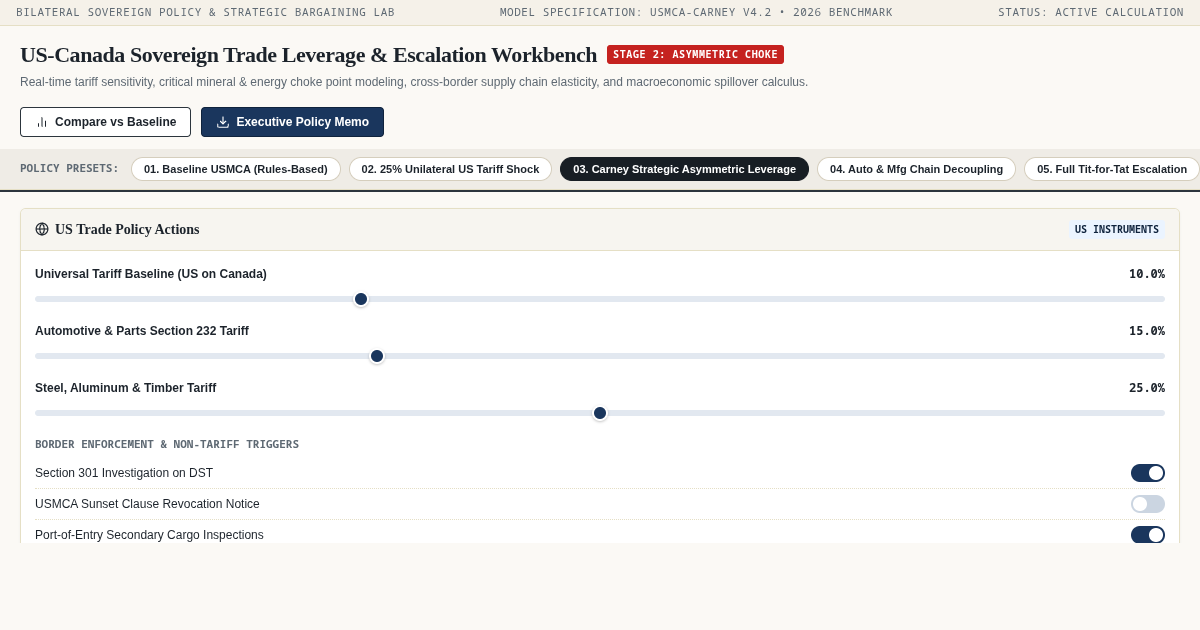
Task: Select preset 05. Full Tit-for-Tat Escalation
Action: tap(1112, 169)
